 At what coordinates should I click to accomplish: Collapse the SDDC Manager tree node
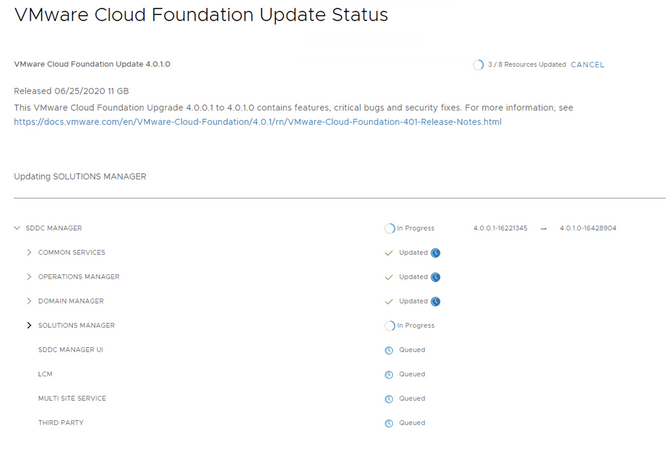17,228
